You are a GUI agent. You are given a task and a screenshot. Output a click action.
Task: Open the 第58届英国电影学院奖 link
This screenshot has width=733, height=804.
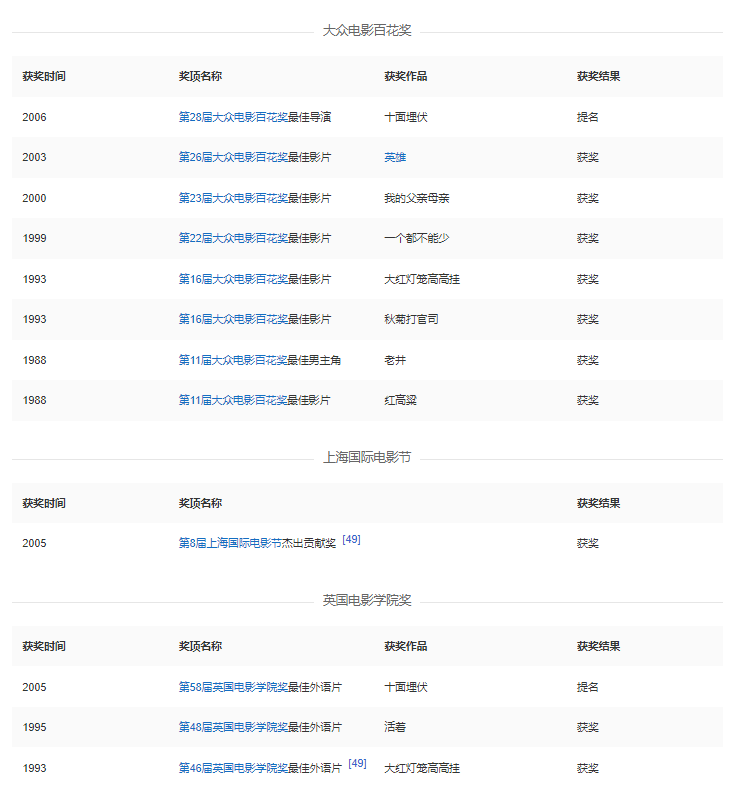[x=233, y=687]
